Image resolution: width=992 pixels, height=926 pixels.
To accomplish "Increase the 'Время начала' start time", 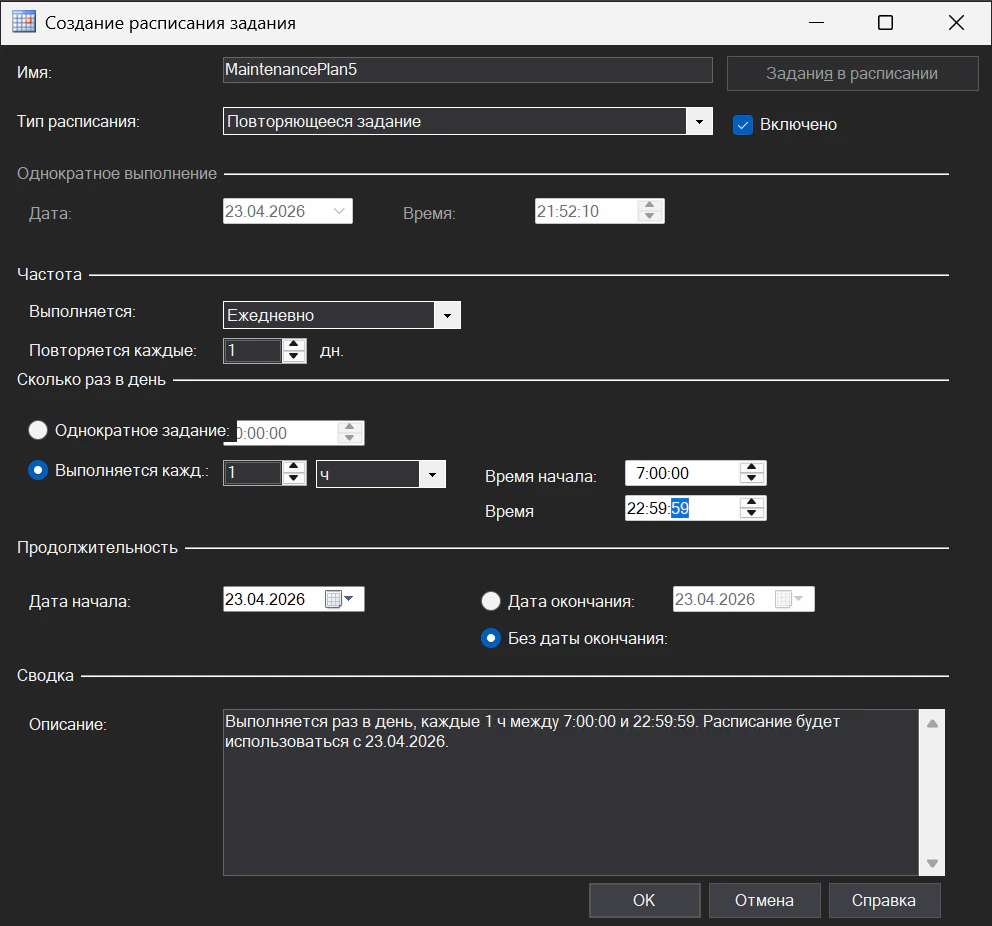I will [752, 467].
